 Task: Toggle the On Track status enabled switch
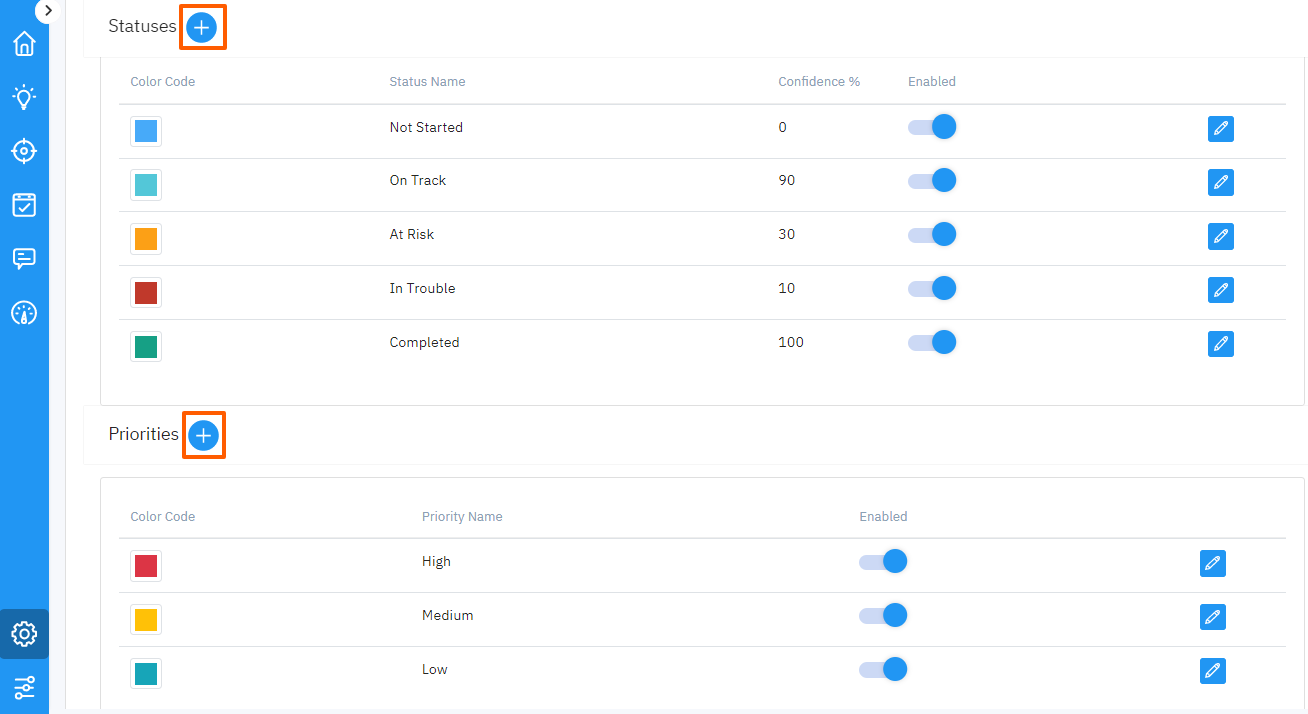click(932, 181)
